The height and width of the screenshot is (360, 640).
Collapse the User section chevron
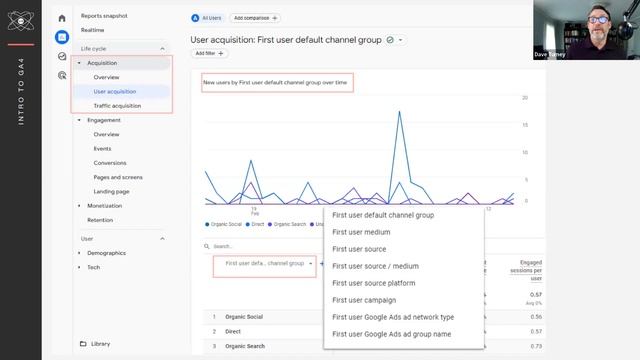point(162,239)
